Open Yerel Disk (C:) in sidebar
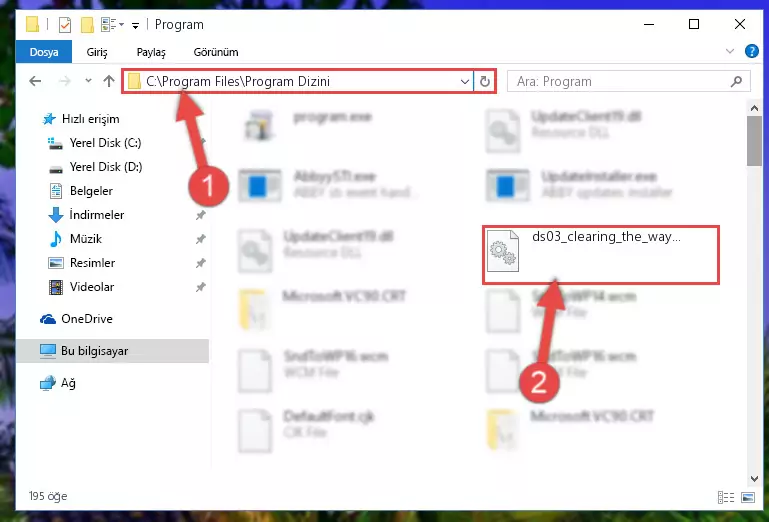 click(x=105, y=143)
